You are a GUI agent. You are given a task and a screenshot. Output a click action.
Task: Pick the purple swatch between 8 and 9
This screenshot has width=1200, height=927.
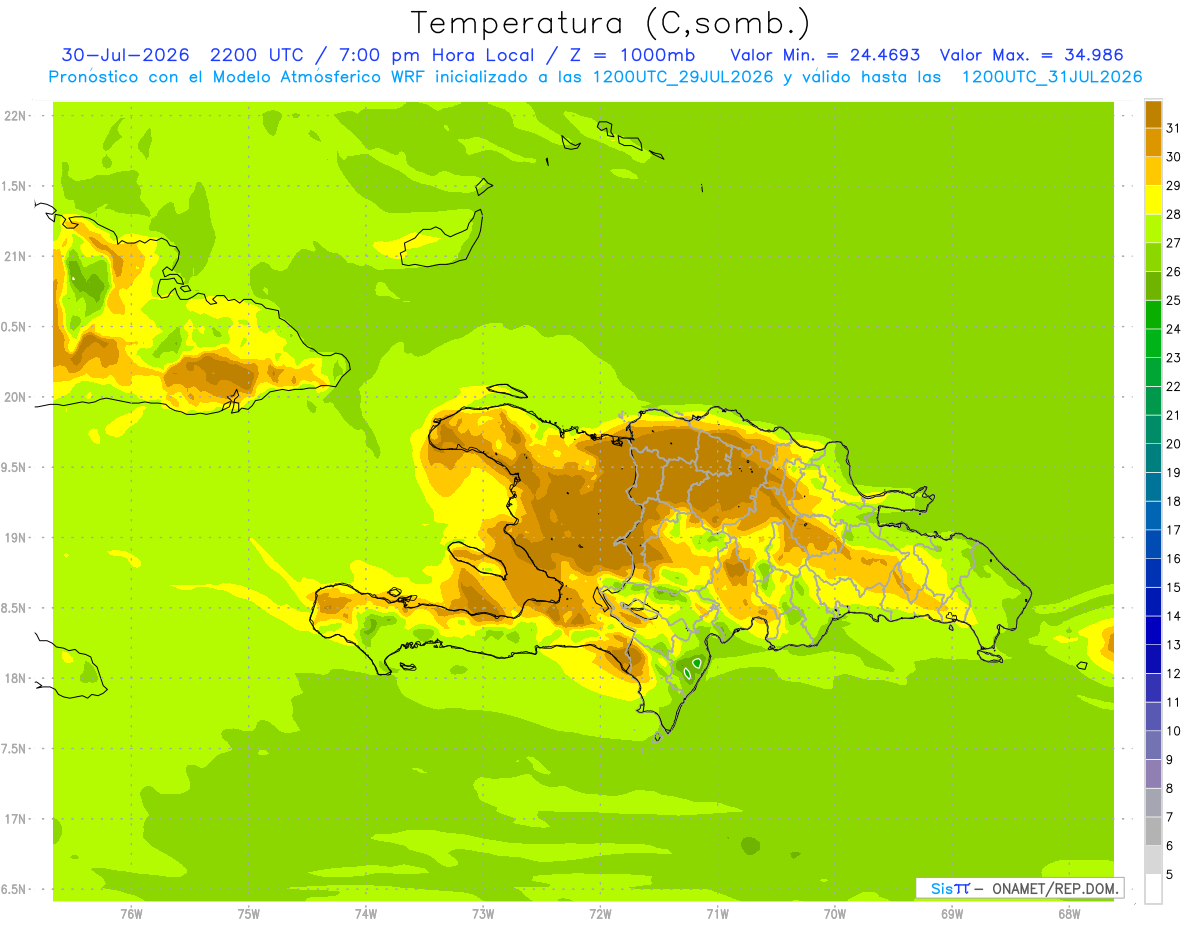coord(1153,774)
